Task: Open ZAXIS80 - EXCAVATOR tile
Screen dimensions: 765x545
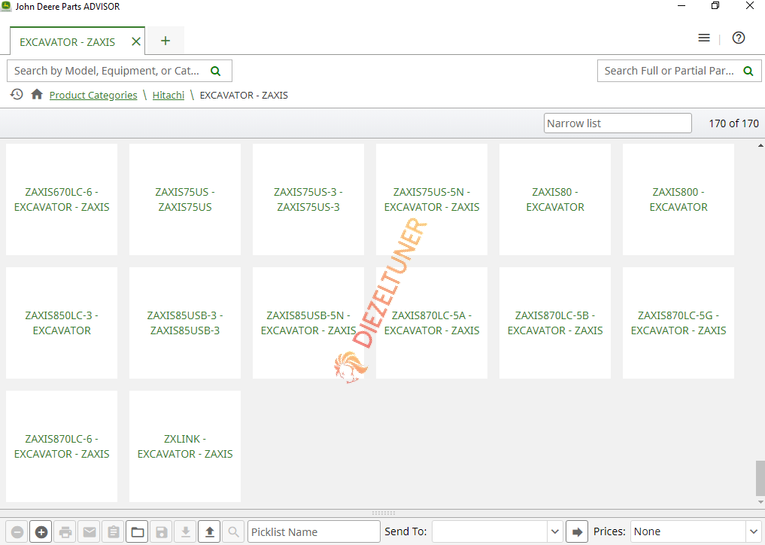Action: pos(555,200)
